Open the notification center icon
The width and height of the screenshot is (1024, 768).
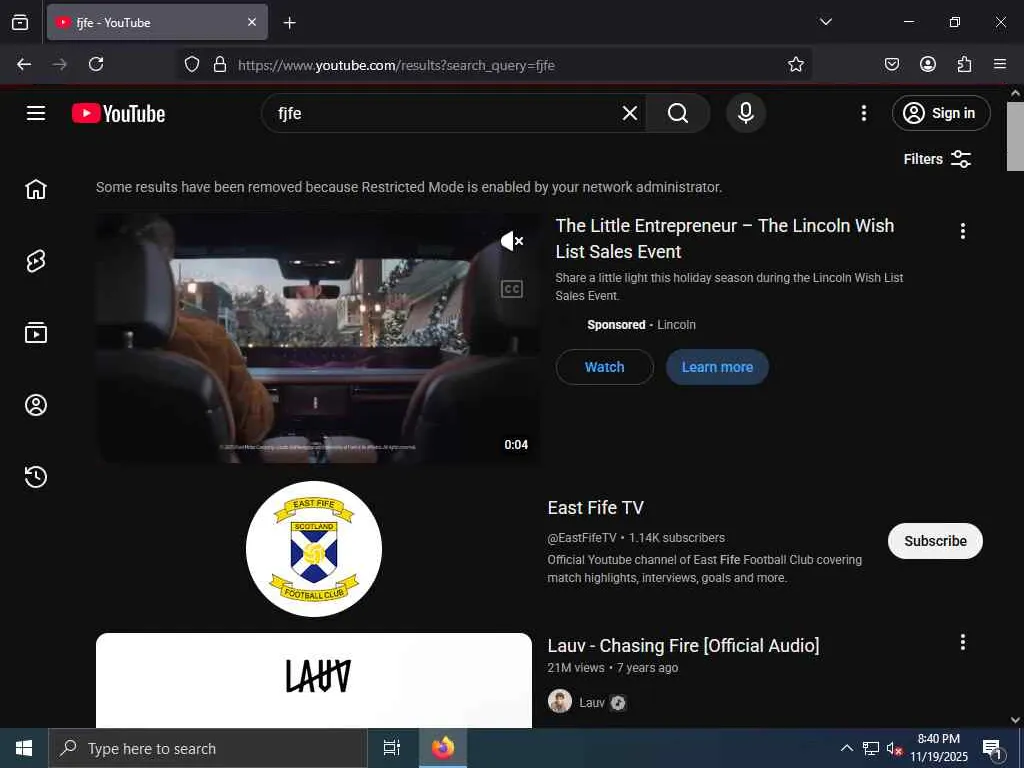(x=992, y=749)
